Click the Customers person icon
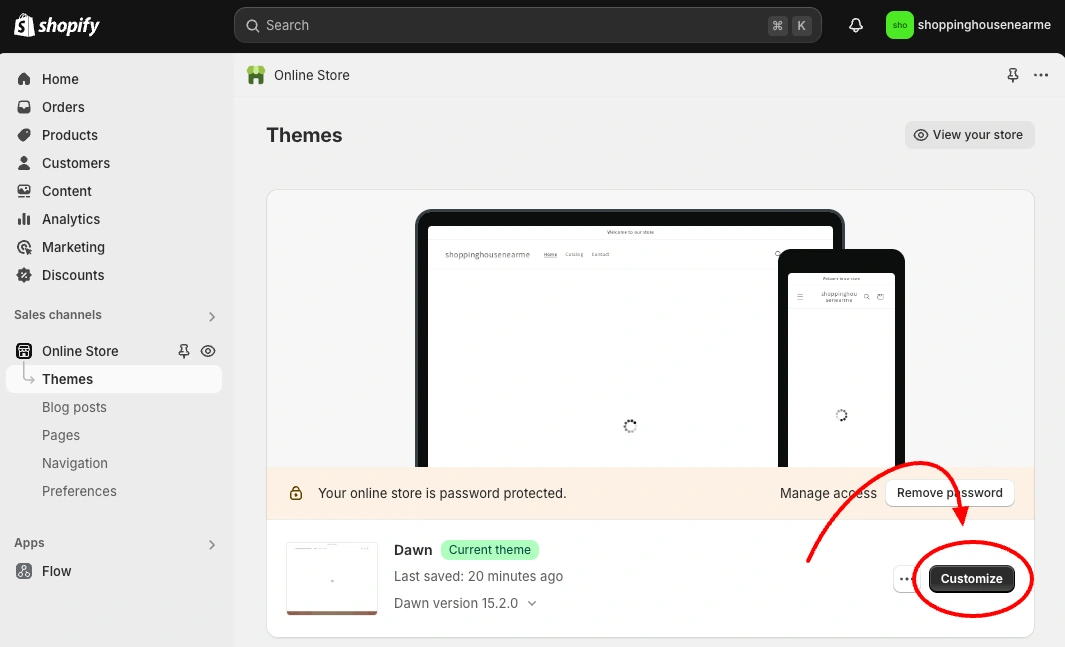The width and height of the screenshot is (1065, 647). tap(24, 163)
